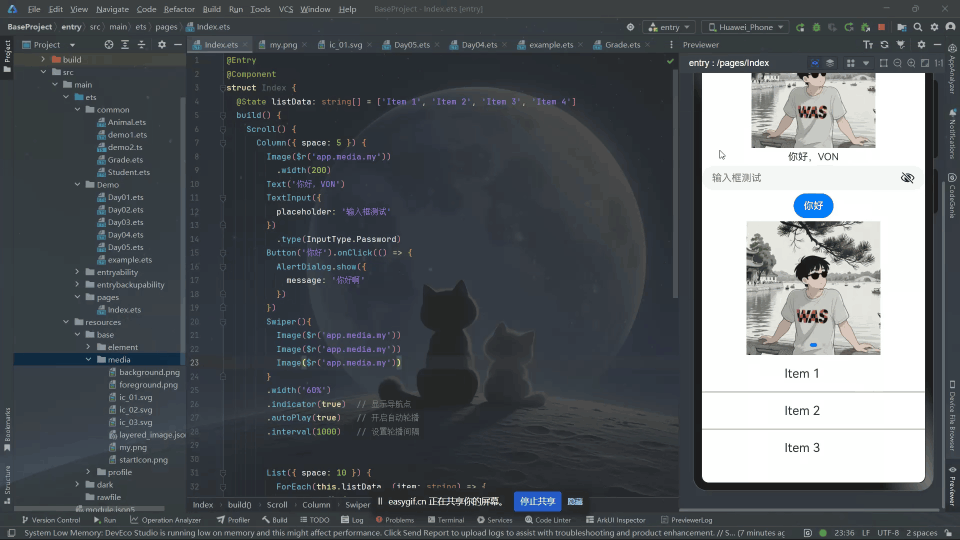Open ArkUI Inspector tool window

coord(615,520)
